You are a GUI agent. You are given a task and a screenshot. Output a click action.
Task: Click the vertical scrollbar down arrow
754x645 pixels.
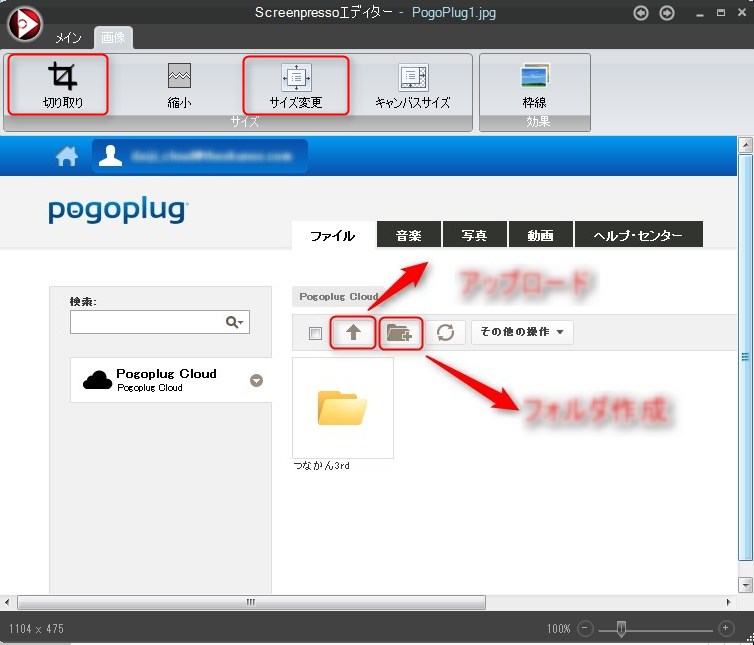(745, 585)
